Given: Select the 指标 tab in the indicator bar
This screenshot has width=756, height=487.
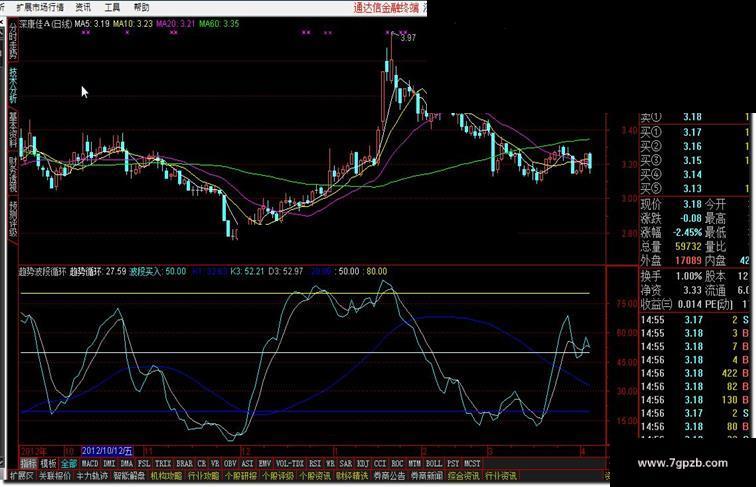Looking at the screenshot, I should tap(28, 463).
